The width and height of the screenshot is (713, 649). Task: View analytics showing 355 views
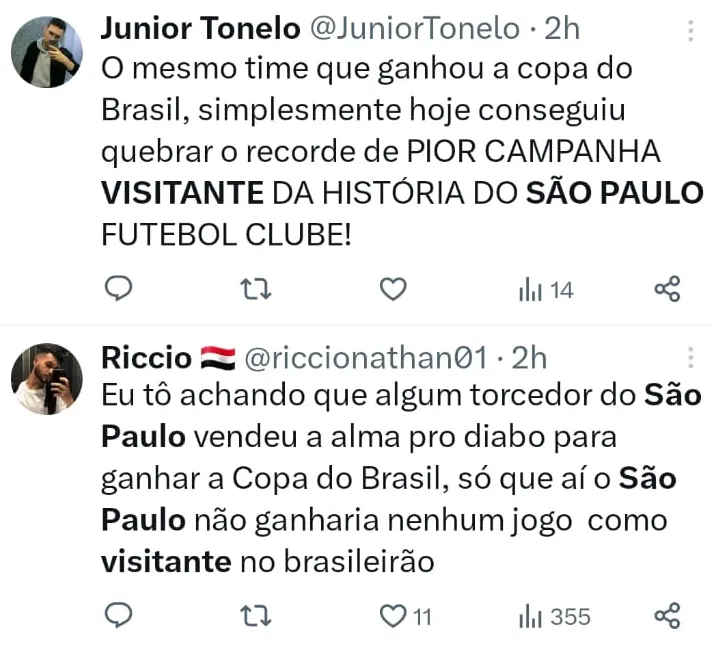coord(554,616)
